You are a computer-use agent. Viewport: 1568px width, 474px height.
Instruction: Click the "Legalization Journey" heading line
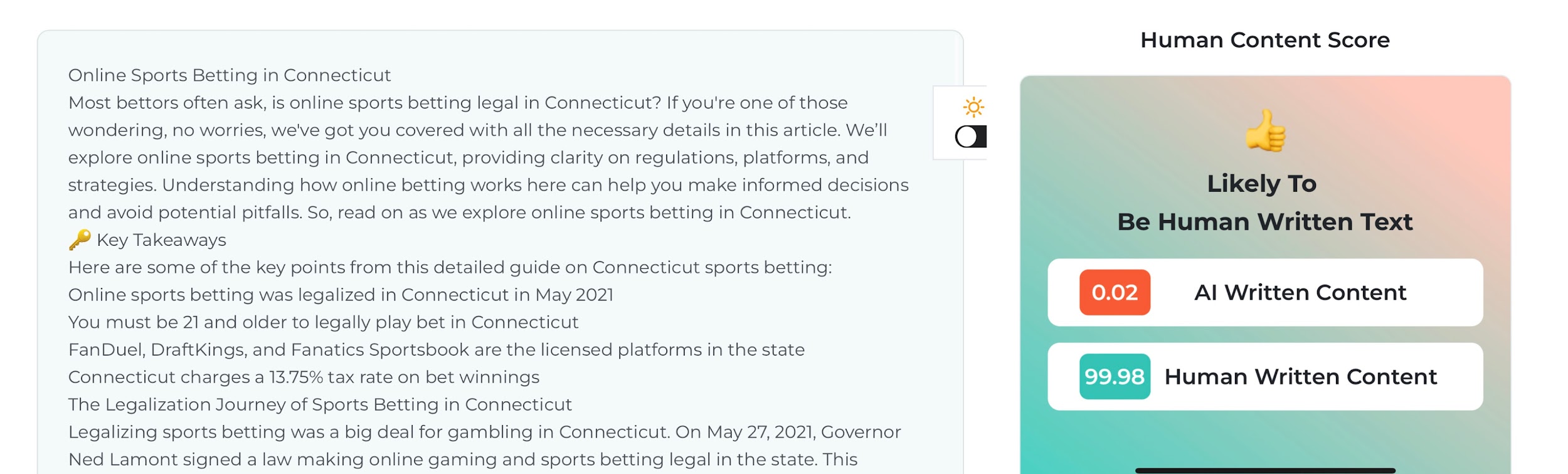[320, 404]
